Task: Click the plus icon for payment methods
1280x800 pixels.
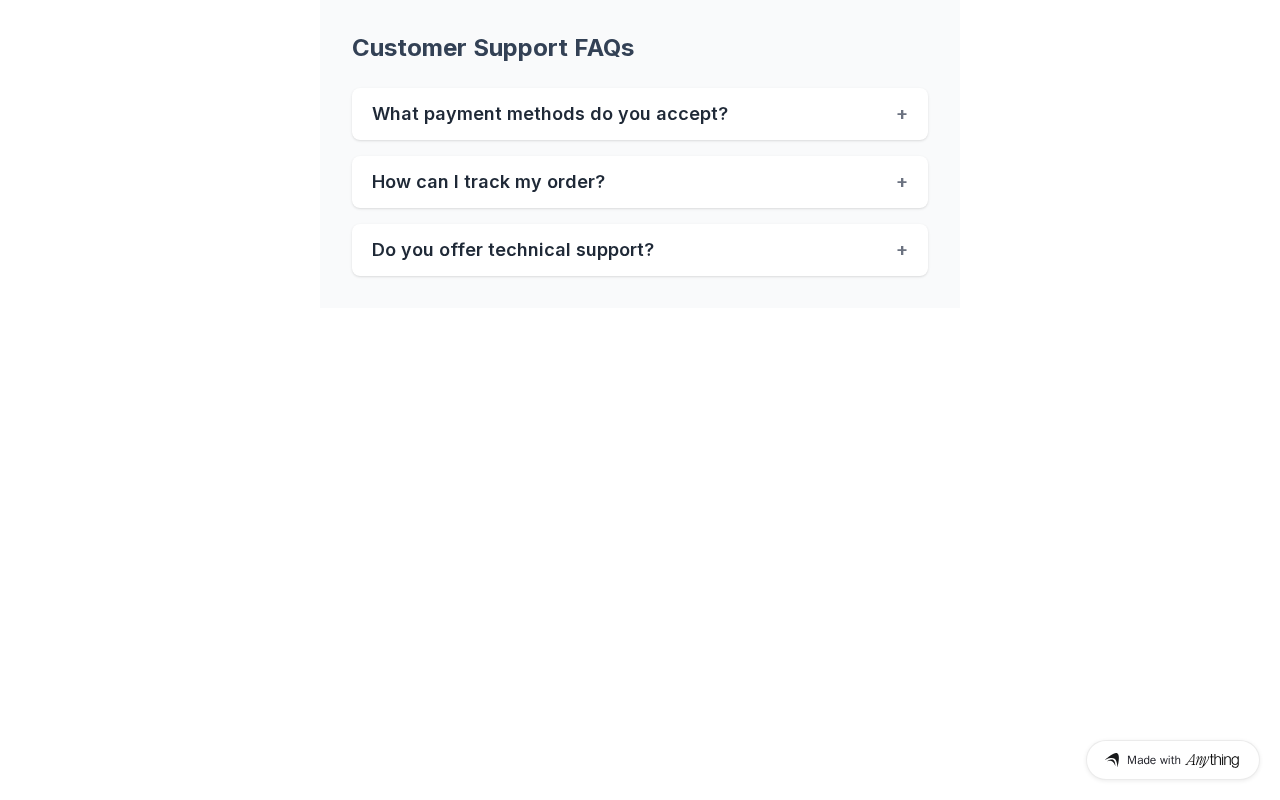Action: click(x=902, y=114)
